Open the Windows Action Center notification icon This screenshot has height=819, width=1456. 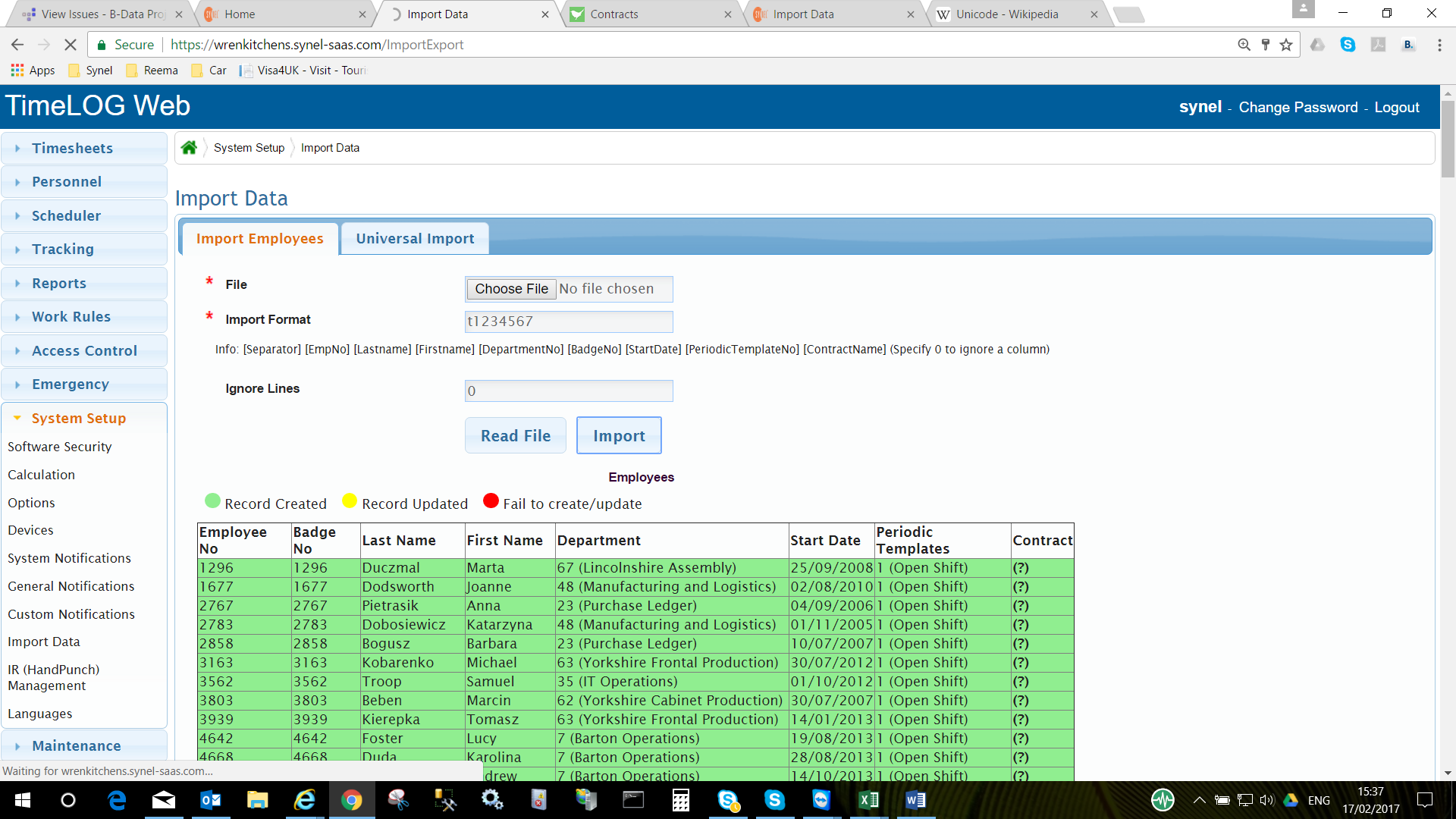tap(1425, 800)
